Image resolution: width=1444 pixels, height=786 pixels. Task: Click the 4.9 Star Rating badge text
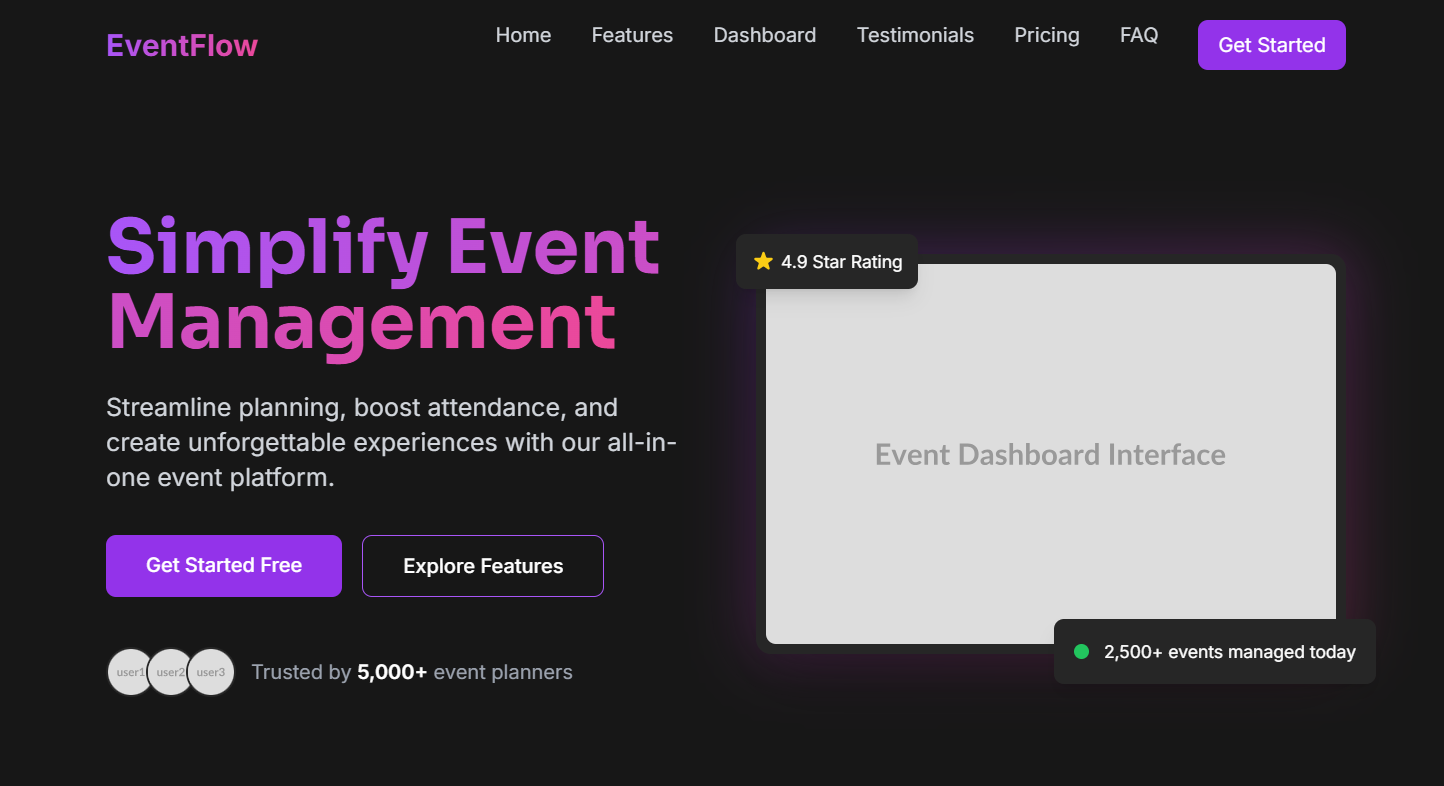pyautogui.click(x=842, y=262)
